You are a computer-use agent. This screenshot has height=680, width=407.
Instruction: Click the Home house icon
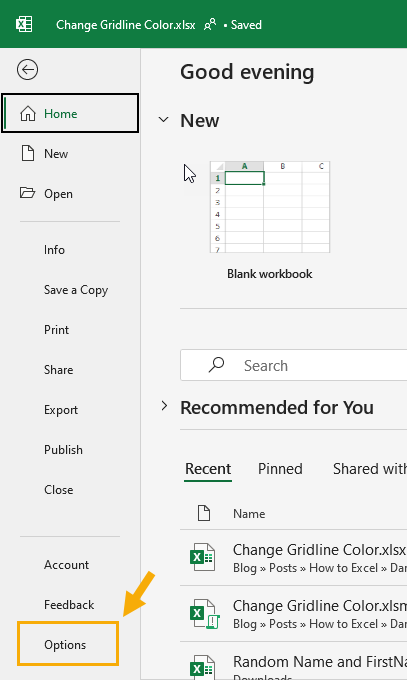click(x=28, y=114)
